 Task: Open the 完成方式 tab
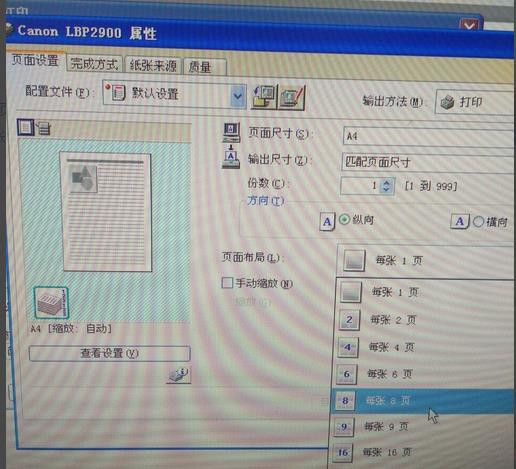[x=94, y=64]
